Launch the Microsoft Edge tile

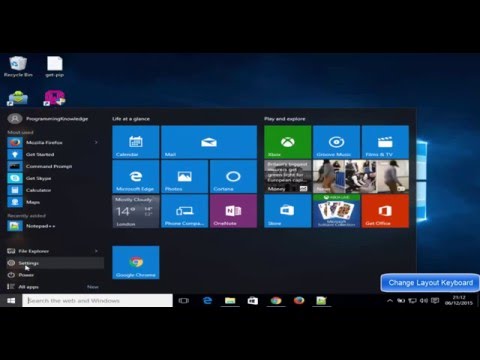coord(136,177)
